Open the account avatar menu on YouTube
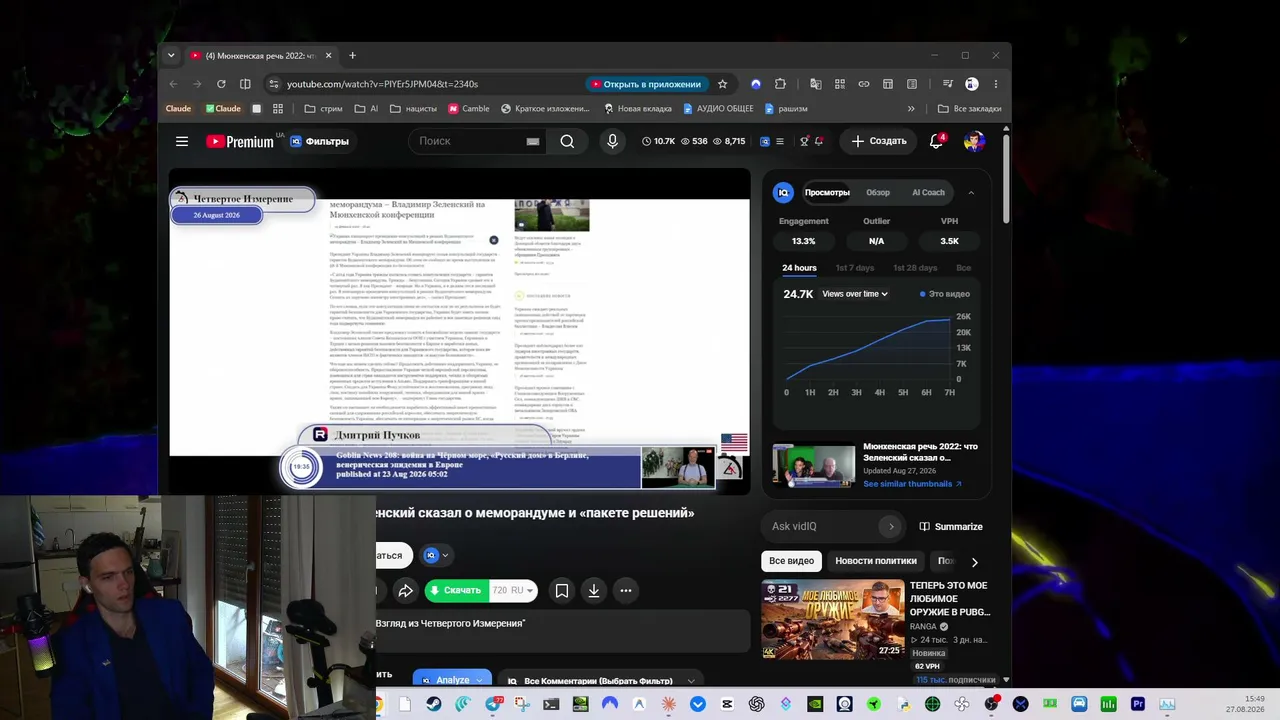The image size is (1280, 720). pyautogui.click(x=974, y=141)
